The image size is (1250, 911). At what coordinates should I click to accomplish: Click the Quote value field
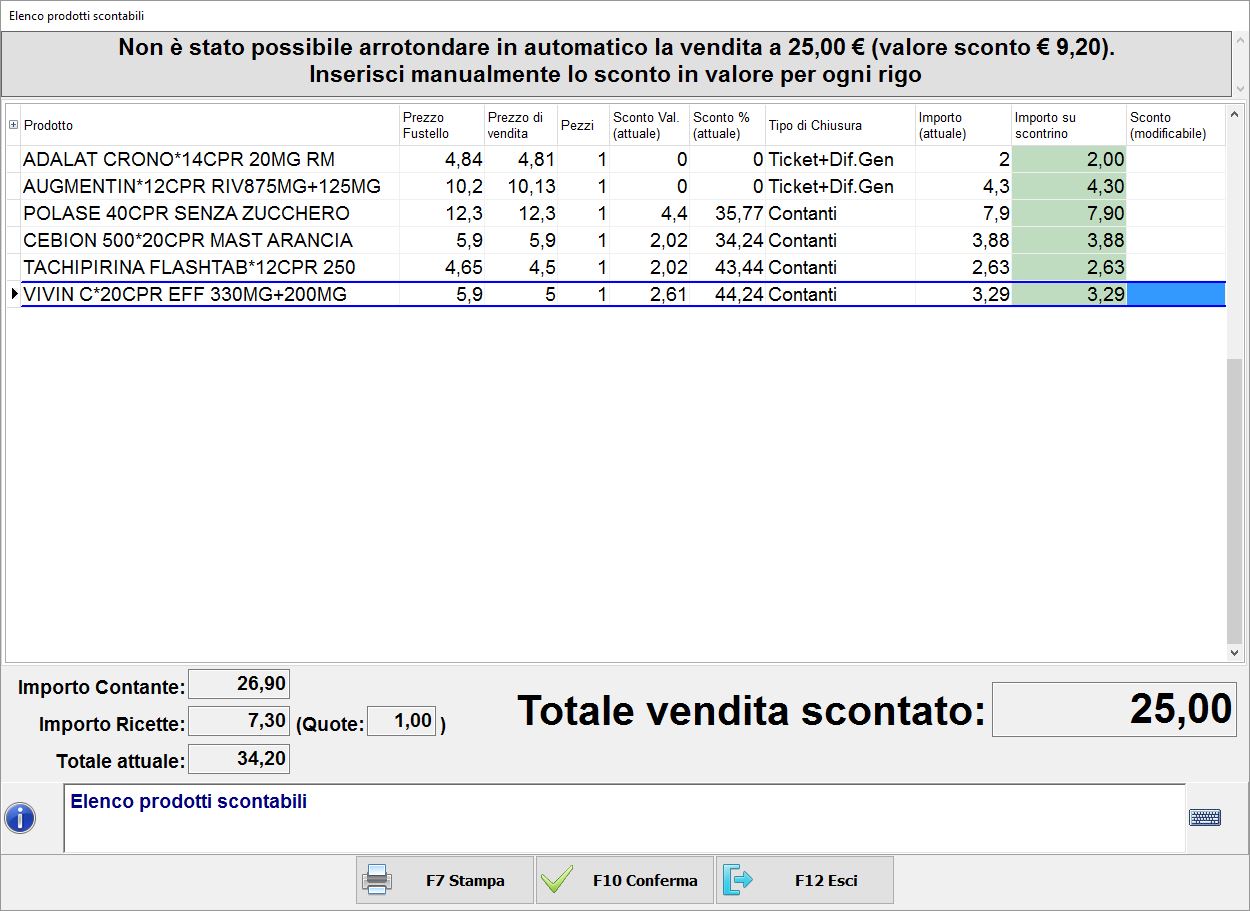[401, 721]
